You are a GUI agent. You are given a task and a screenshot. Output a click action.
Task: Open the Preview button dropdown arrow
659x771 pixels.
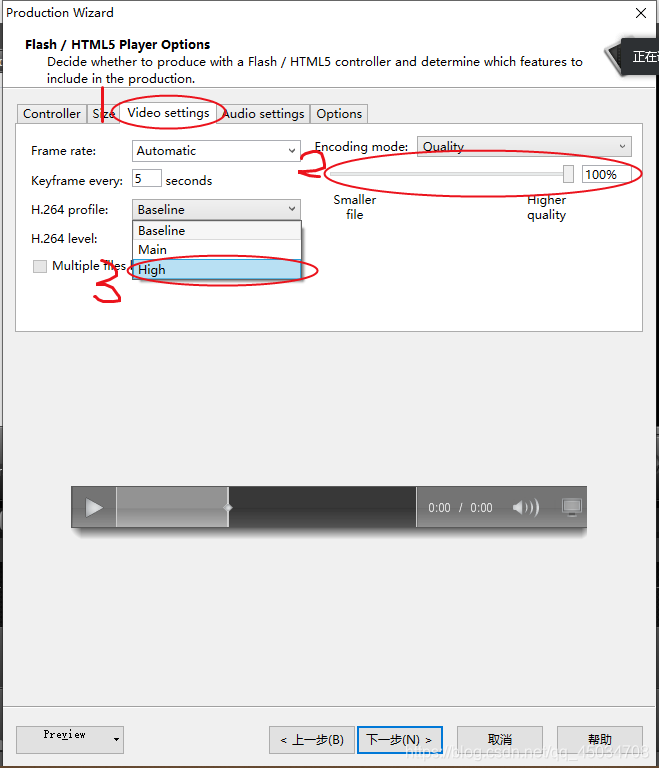point(116,740)
